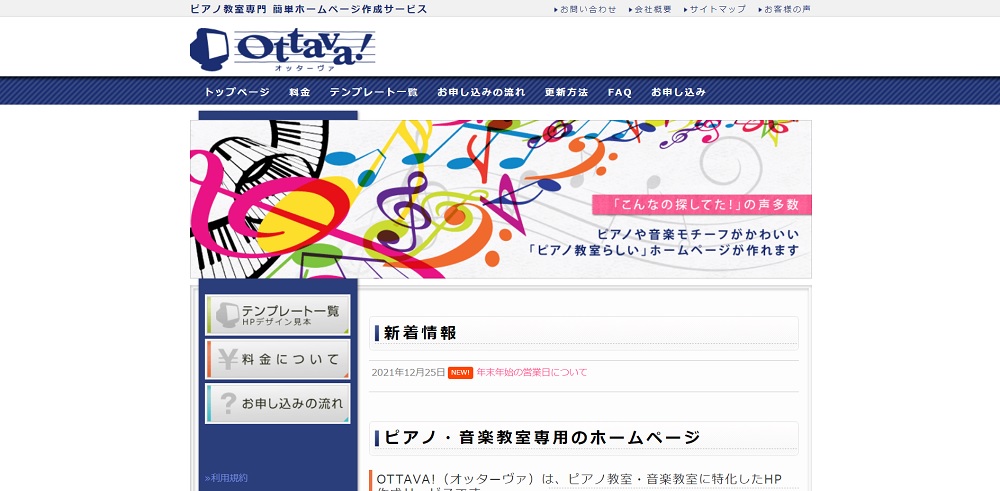Click the テンプレート一覧 sidebar banner button

[277, 315]
